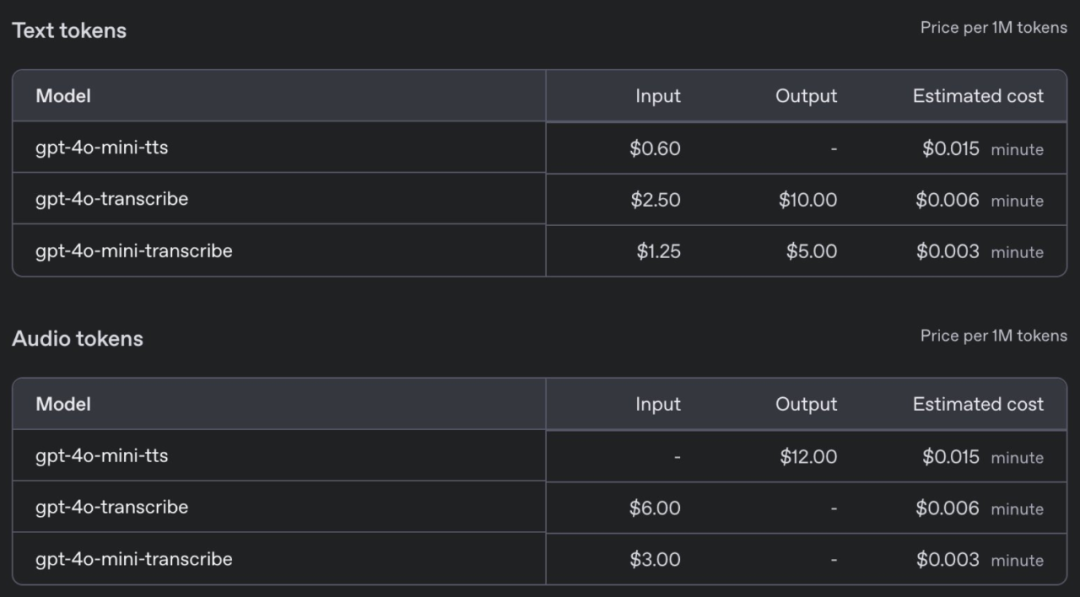Click the $2.50 input price cell
This screenshot has height=597, width=1080.
tap(655, 200)
